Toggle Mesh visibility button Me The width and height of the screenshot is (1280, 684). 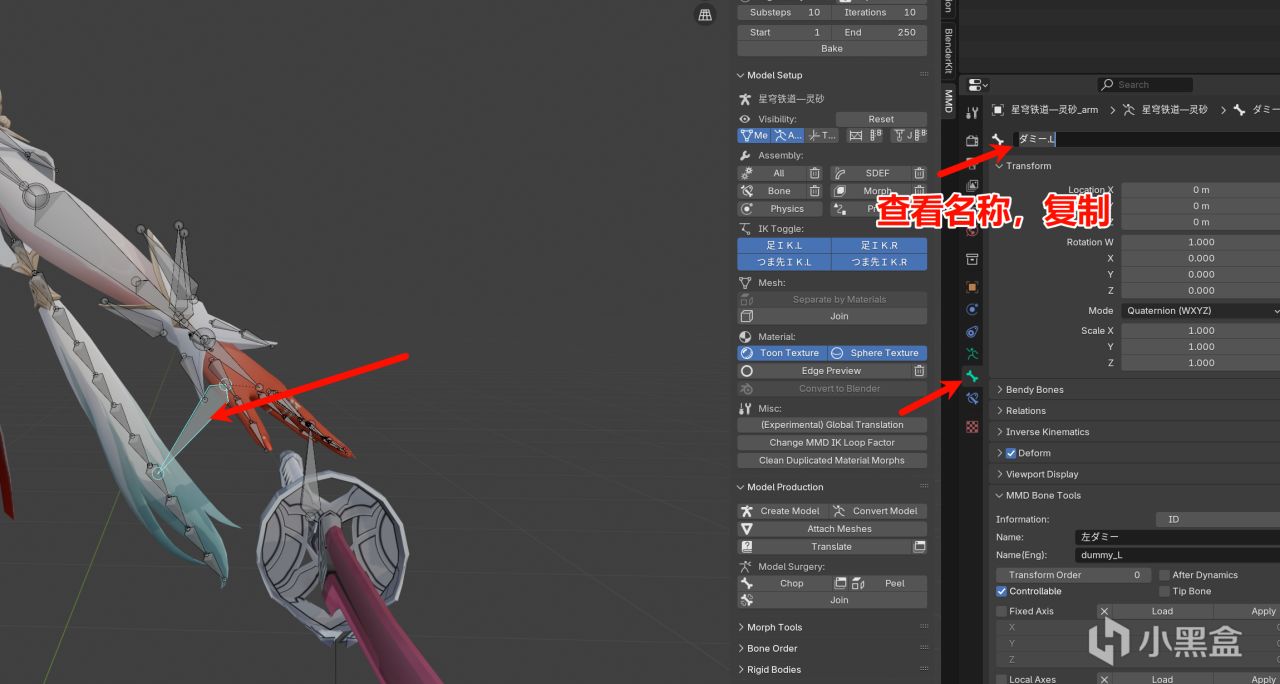pos(754,135)
